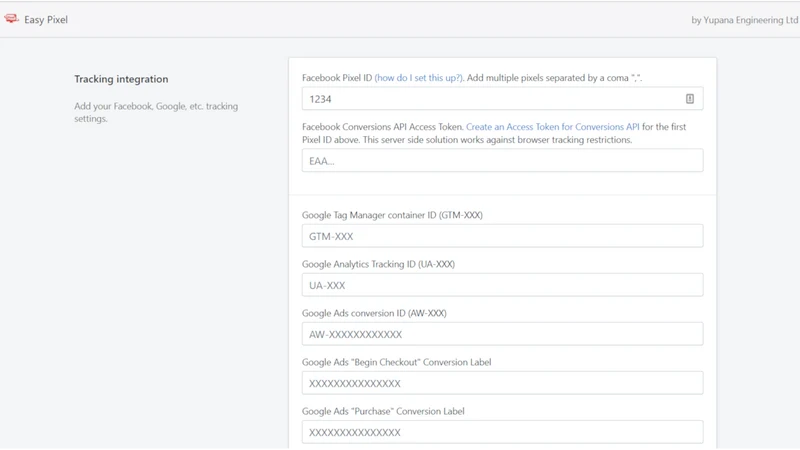
Task: Open the "how do I set this up?" link
Action: [418, 78]
